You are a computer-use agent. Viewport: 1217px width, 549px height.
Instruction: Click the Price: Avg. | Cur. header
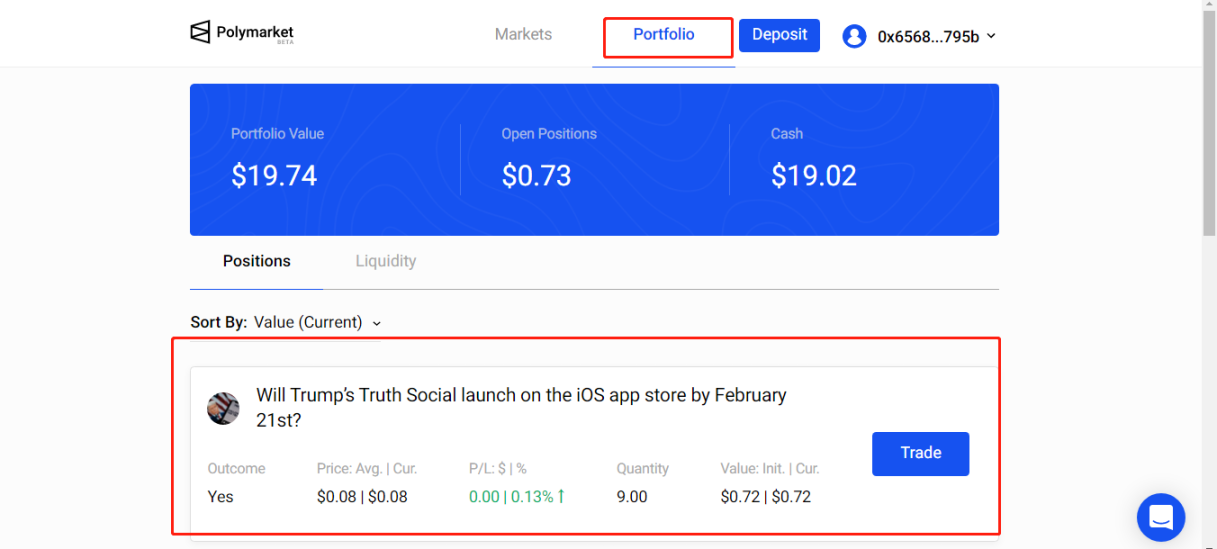coord(367,468)
